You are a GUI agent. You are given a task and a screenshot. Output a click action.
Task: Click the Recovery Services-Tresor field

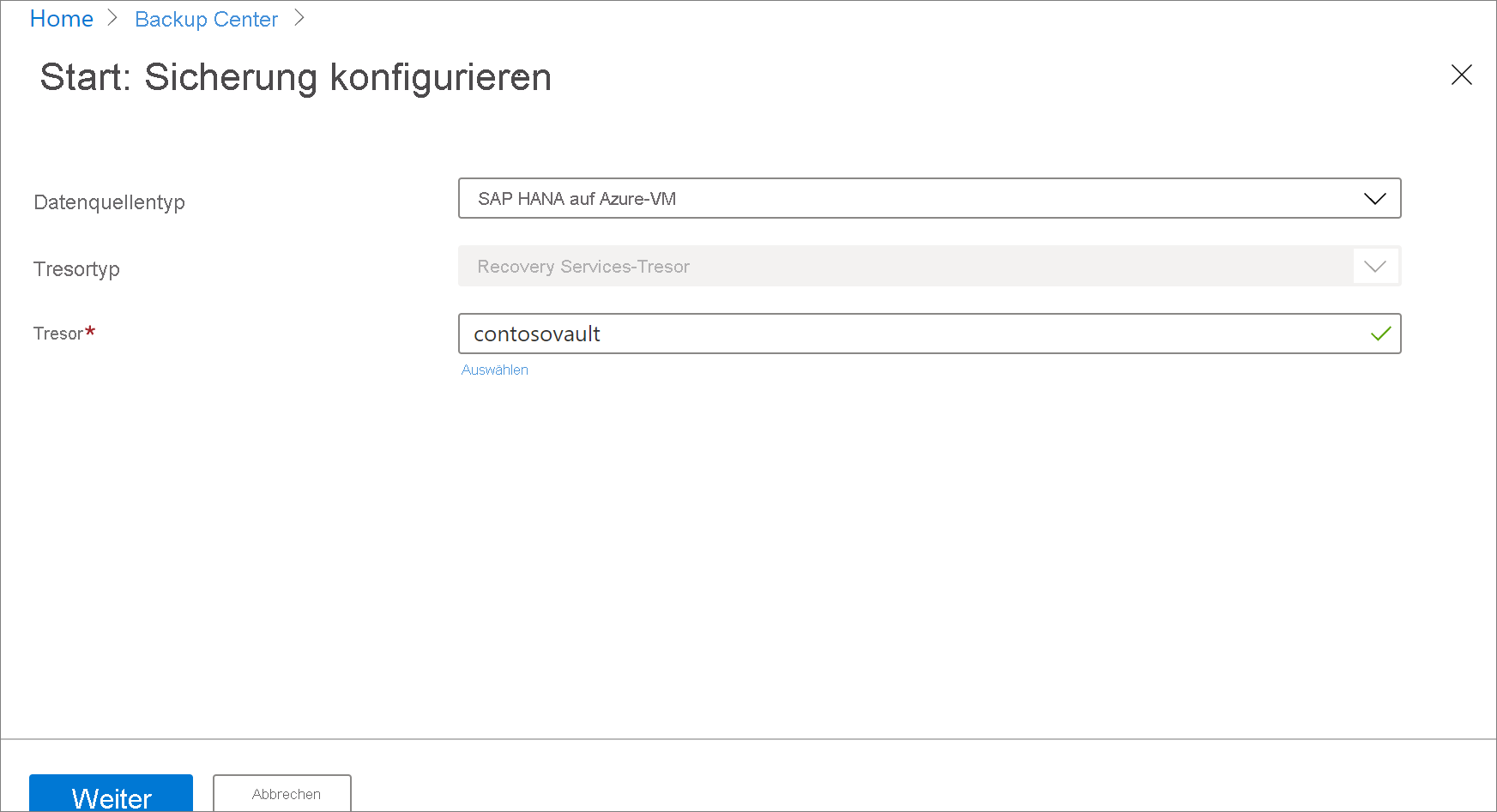[x=858, y=266]
